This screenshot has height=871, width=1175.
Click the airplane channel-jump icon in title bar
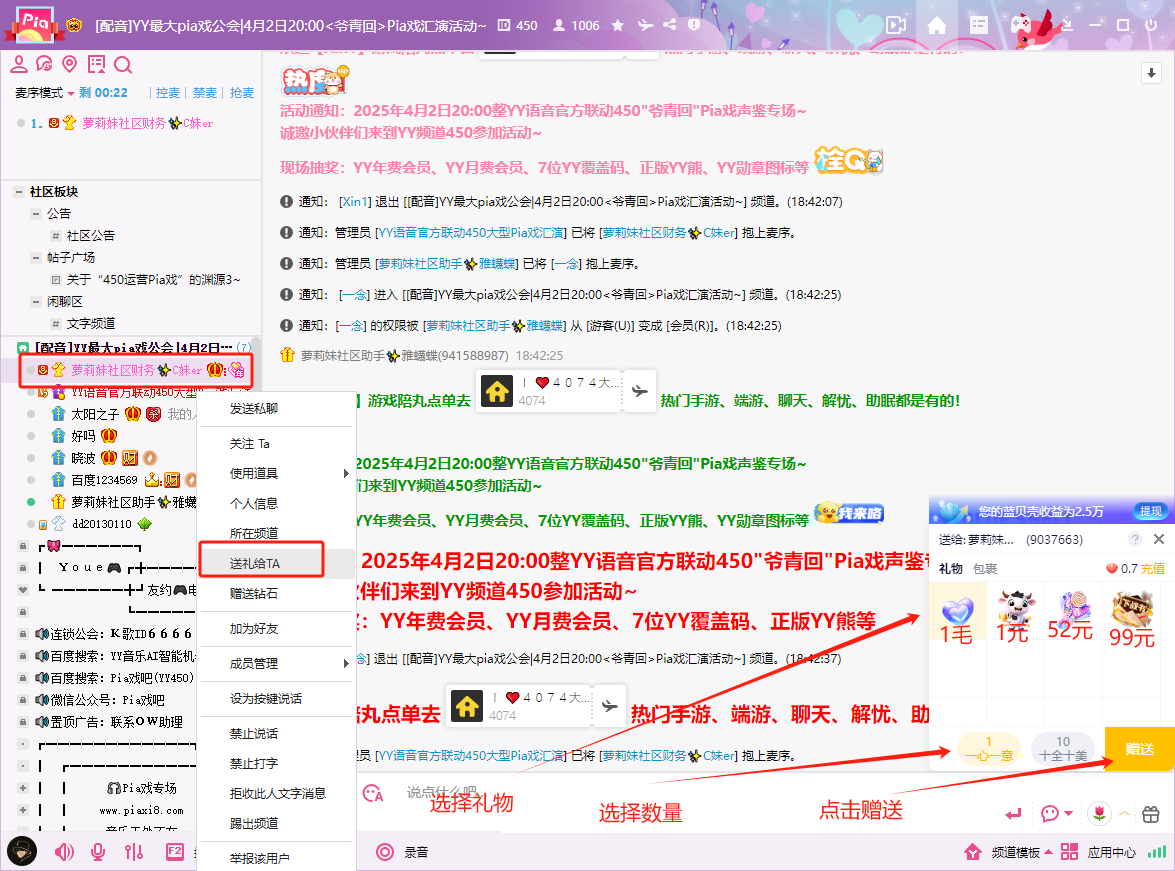point(645,25)
